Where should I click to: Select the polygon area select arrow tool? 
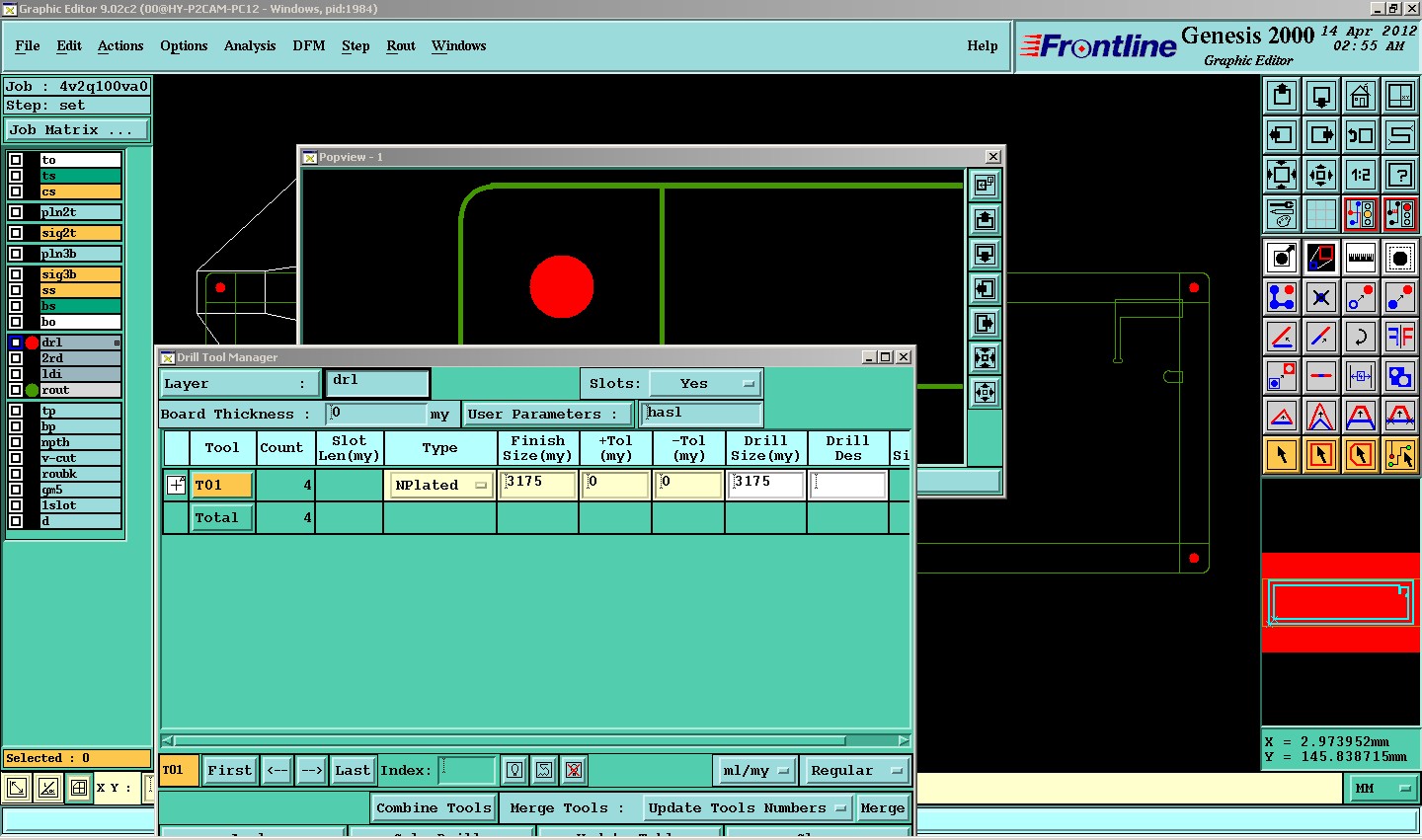[x=1361, y=455]
